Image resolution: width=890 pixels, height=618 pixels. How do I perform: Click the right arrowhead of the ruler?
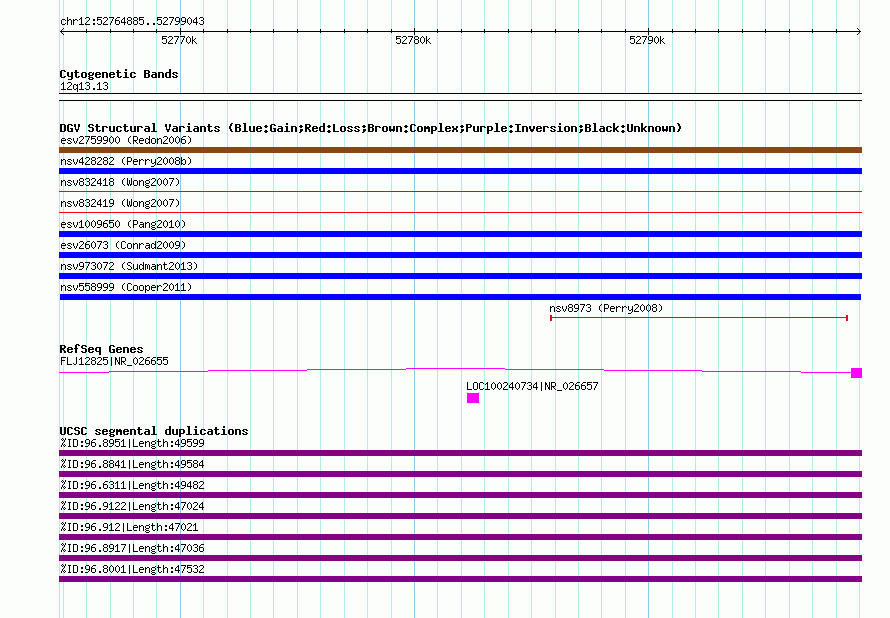(859, 31)
